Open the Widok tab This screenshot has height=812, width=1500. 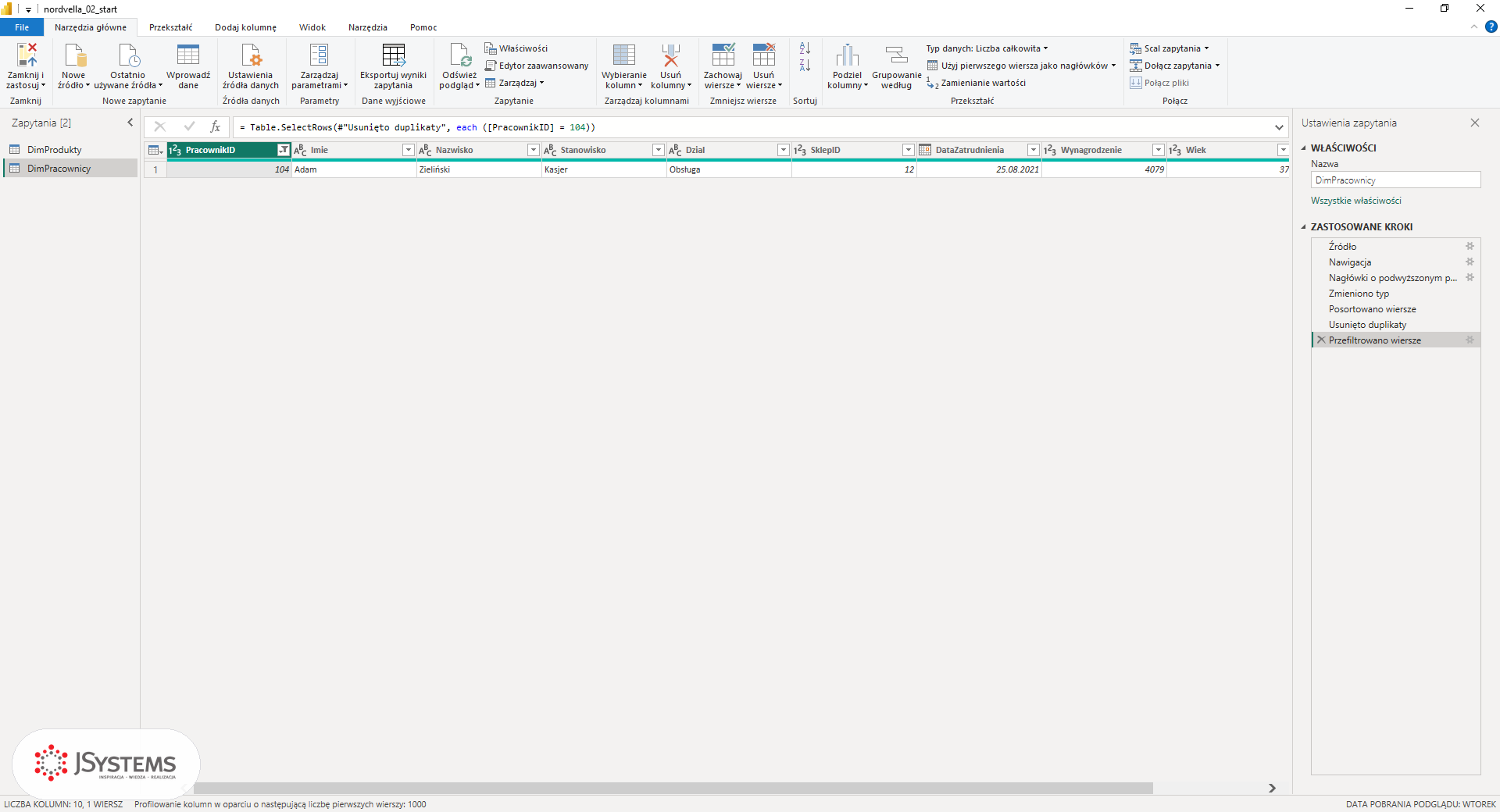click(312, 27)
